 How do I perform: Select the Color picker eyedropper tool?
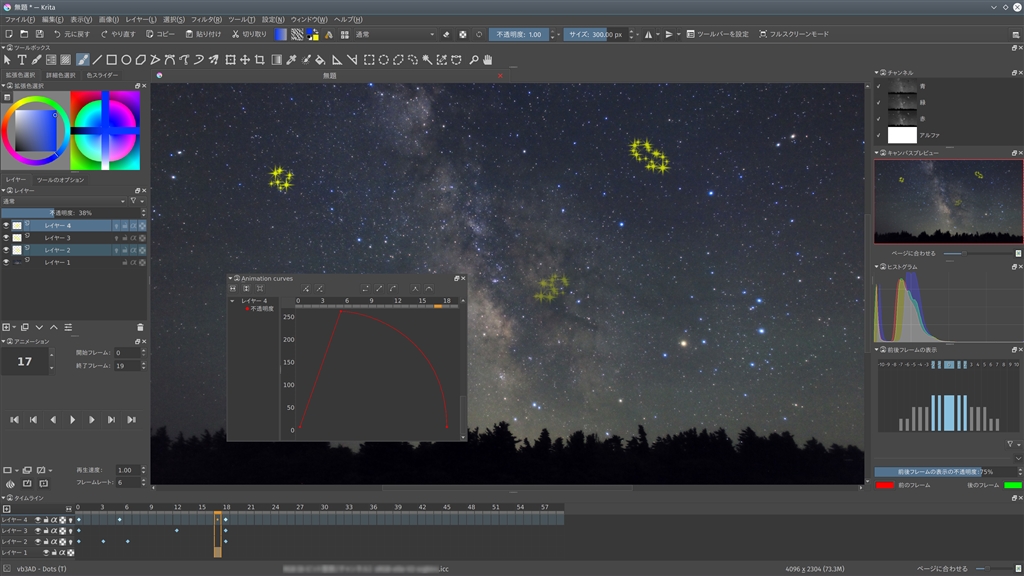(291, 59)
